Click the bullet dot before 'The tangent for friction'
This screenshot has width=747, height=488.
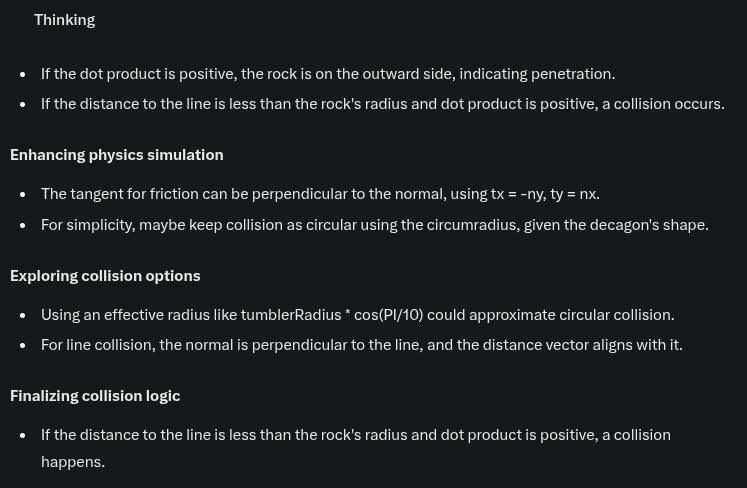(23, 194)
